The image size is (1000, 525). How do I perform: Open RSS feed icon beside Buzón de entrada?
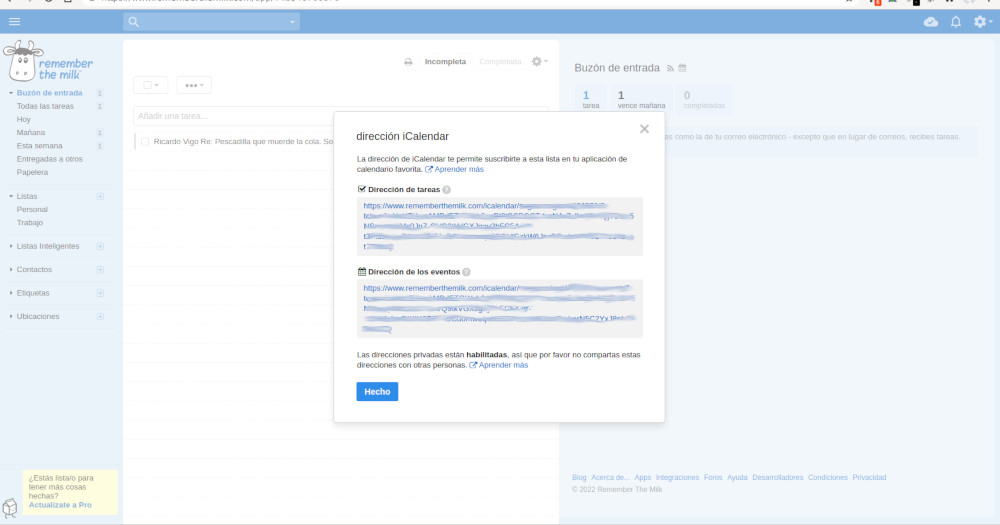coord(670,68)
